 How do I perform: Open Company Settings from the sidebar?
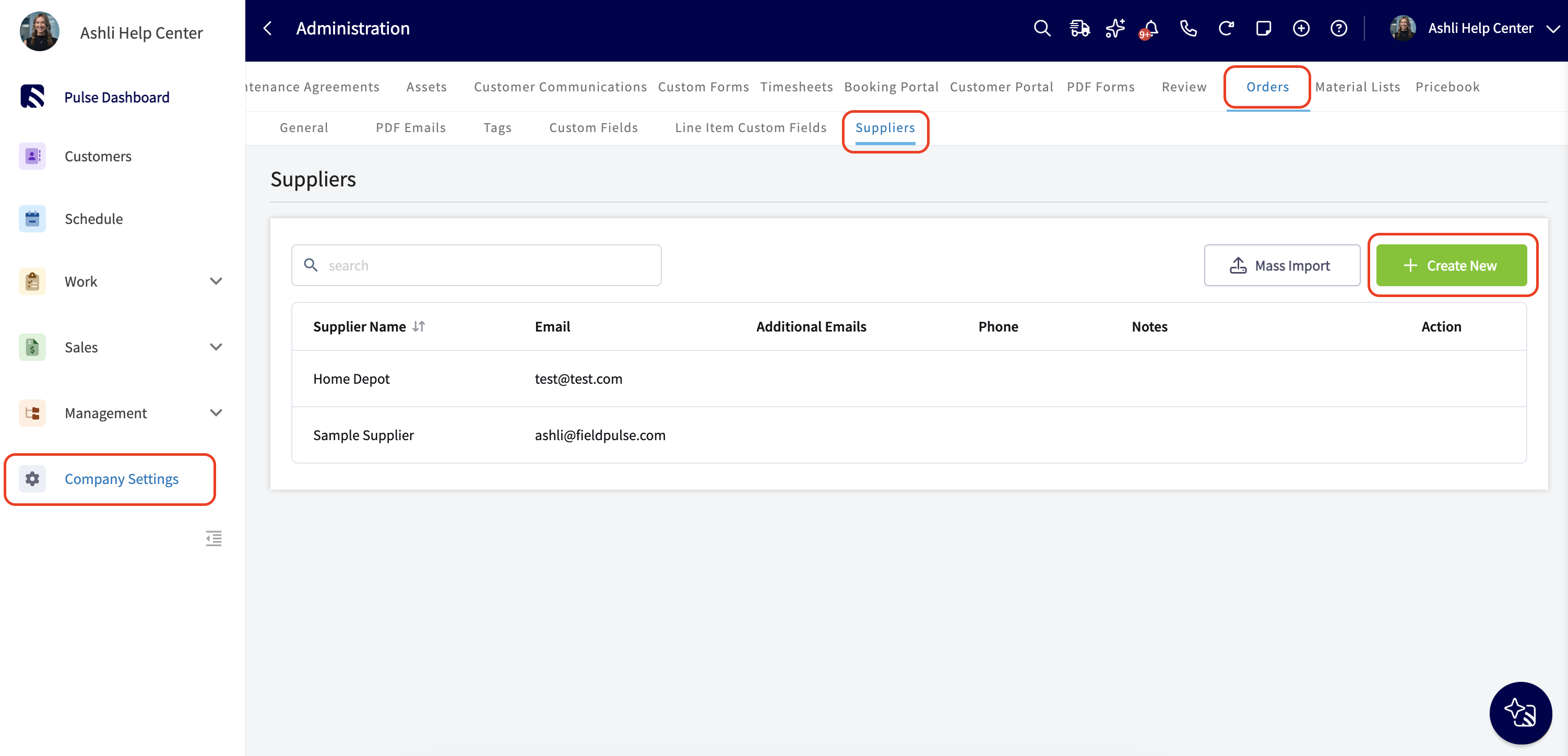[122, 478]
